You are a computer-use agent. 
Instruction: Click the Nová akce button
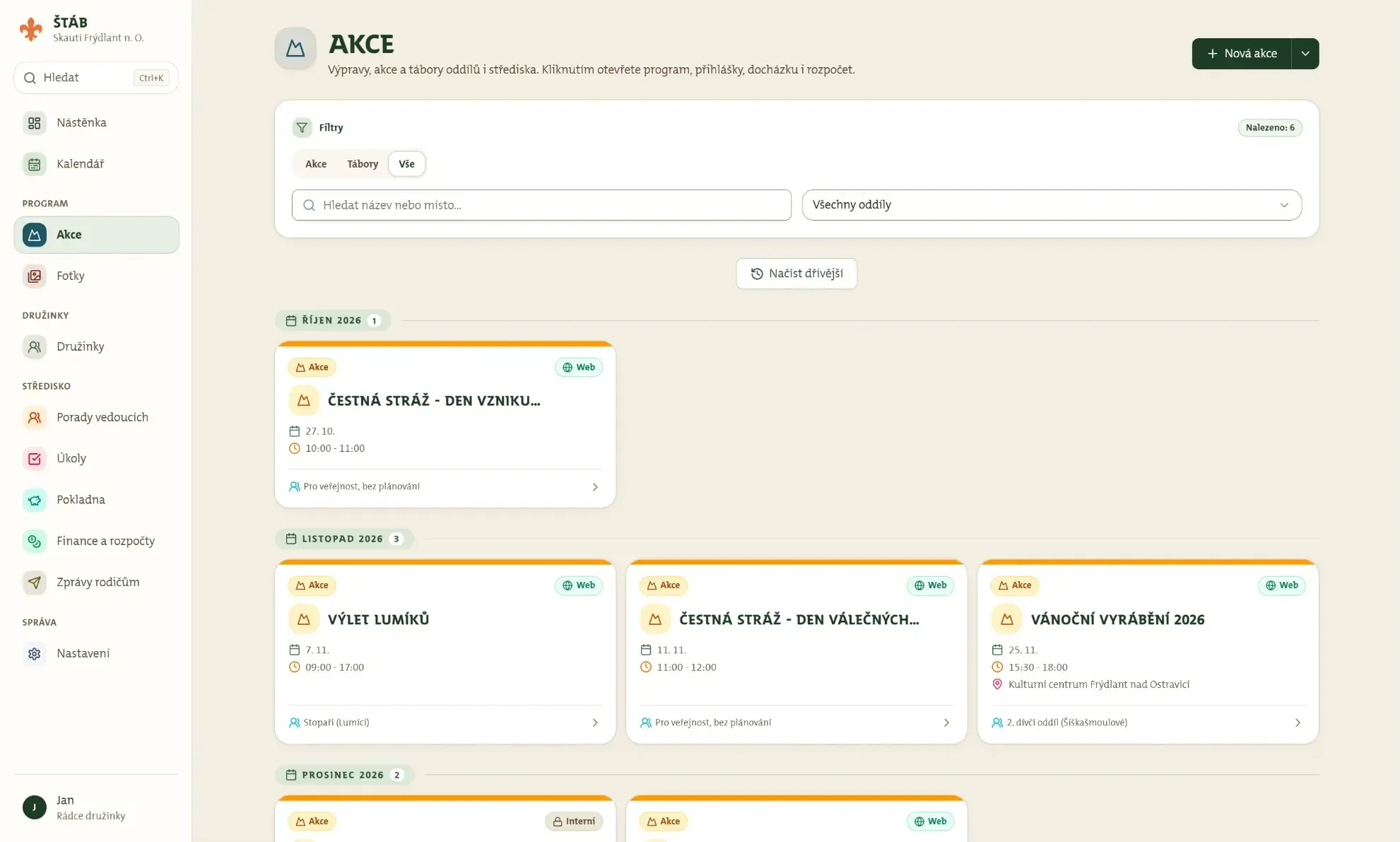[x=1242, y=54]
